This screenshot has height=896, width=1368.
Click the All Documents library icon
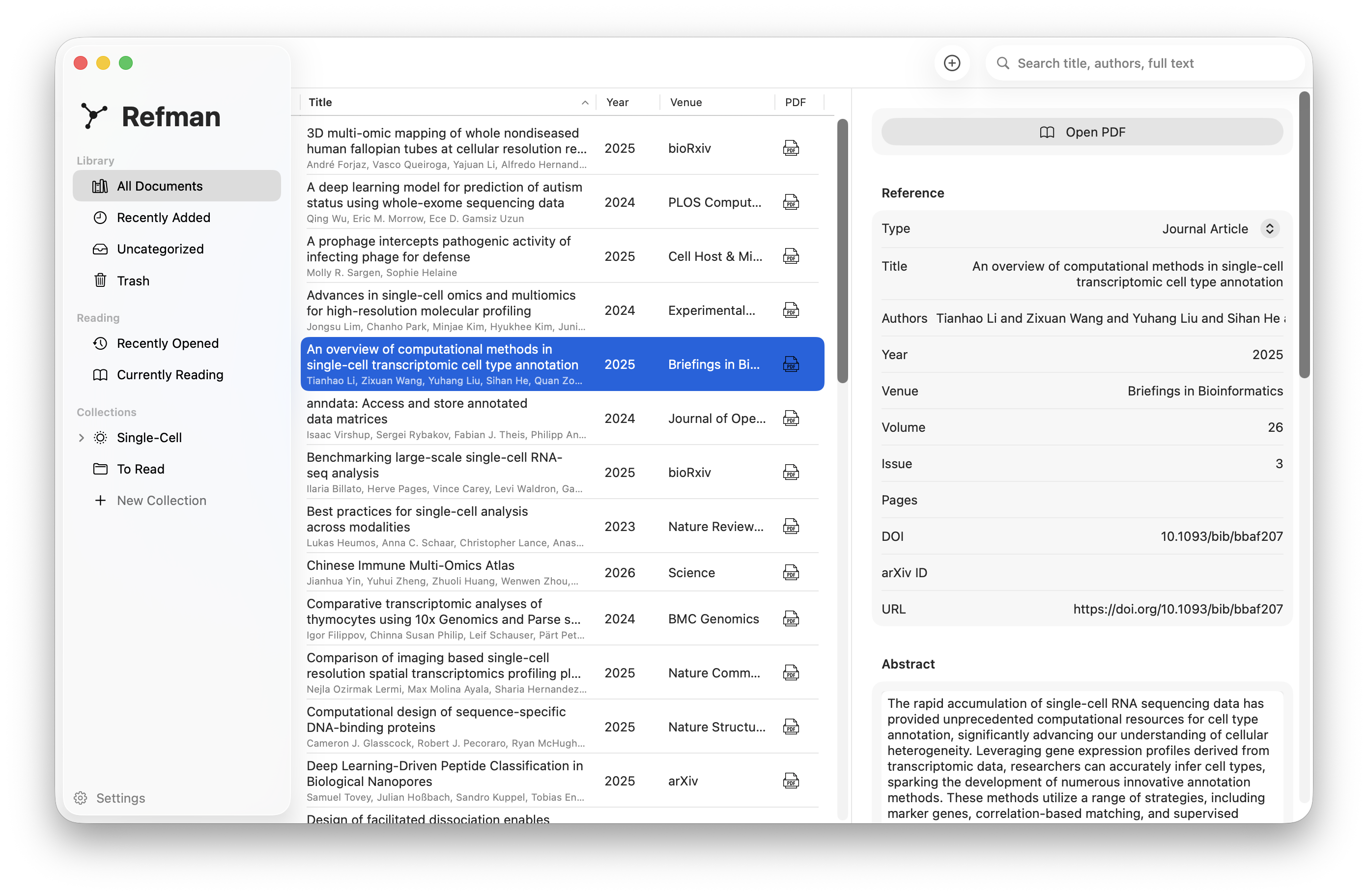100,186
